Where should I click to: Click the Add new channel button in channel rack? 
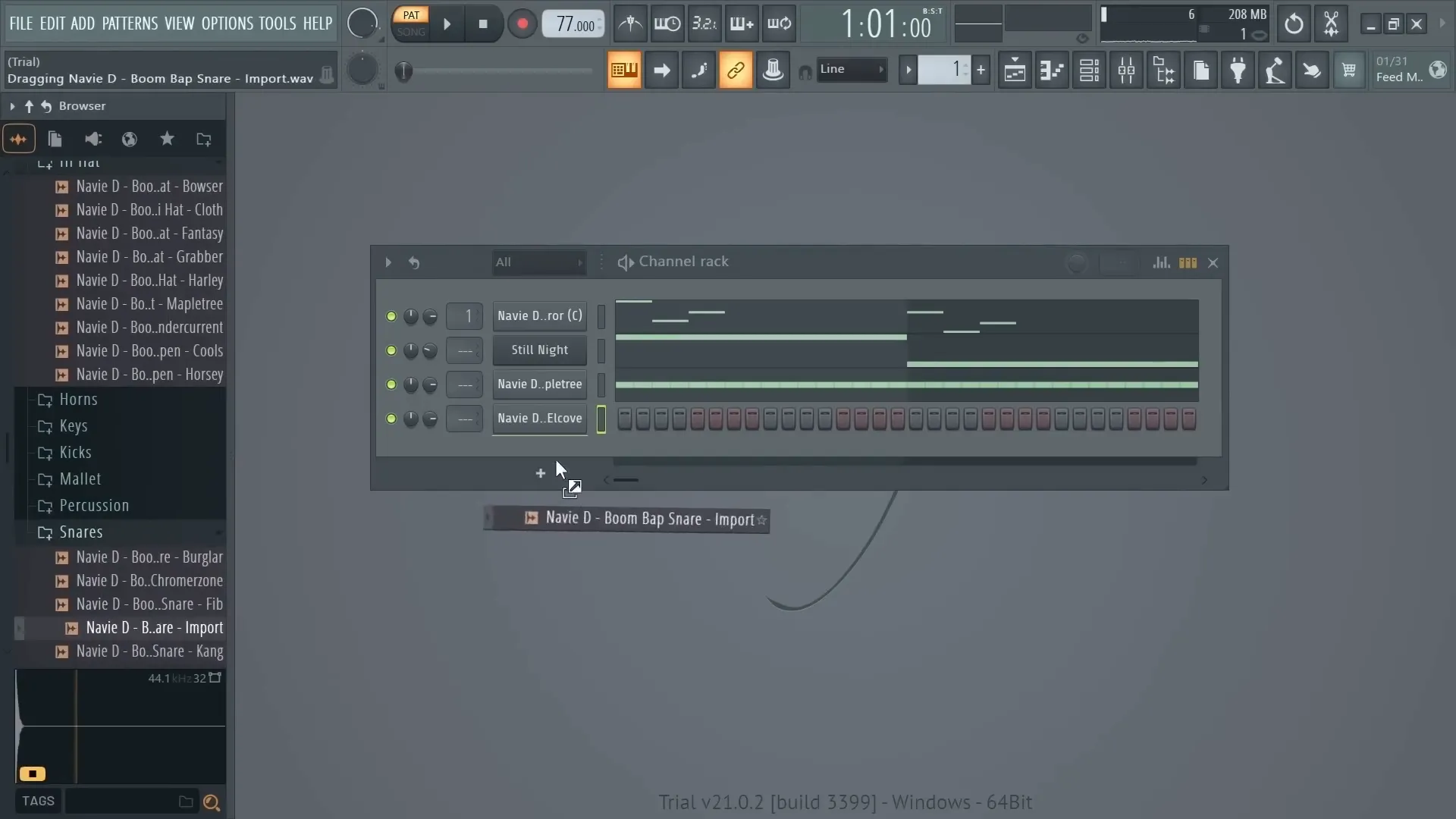540,471
